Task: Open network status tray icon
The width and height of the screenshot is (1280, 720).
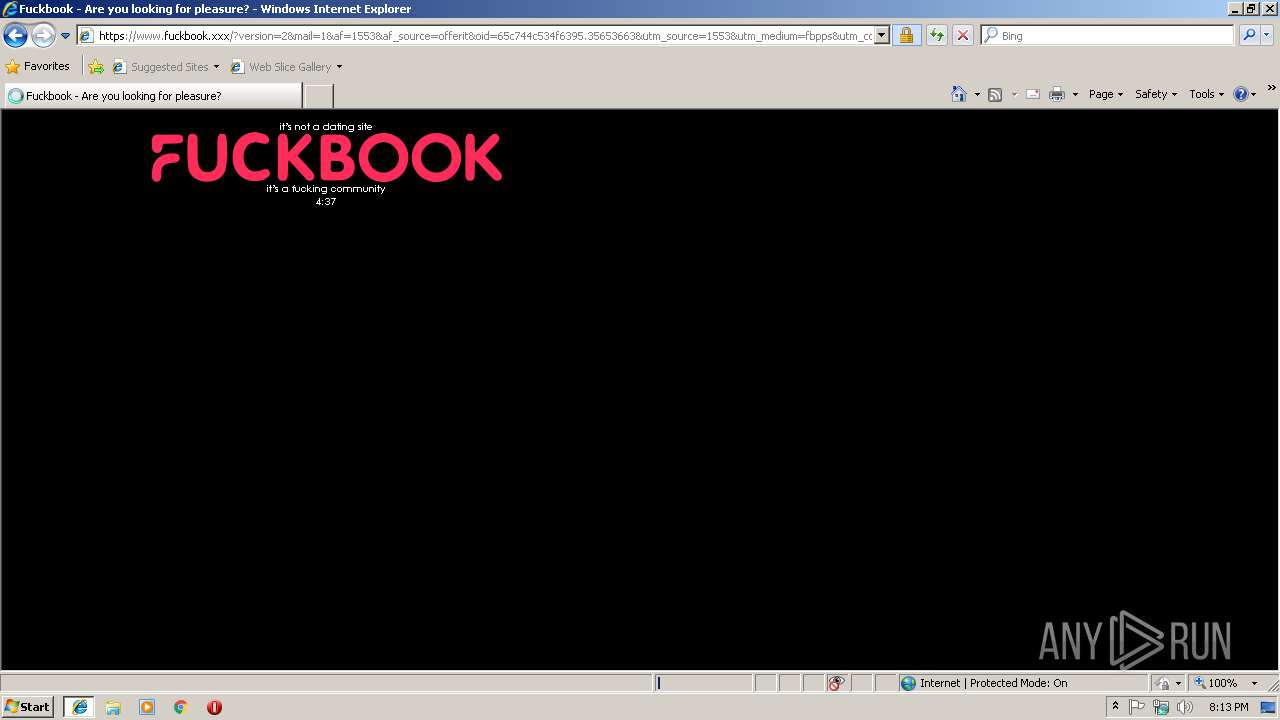Action: [1160, 707]
